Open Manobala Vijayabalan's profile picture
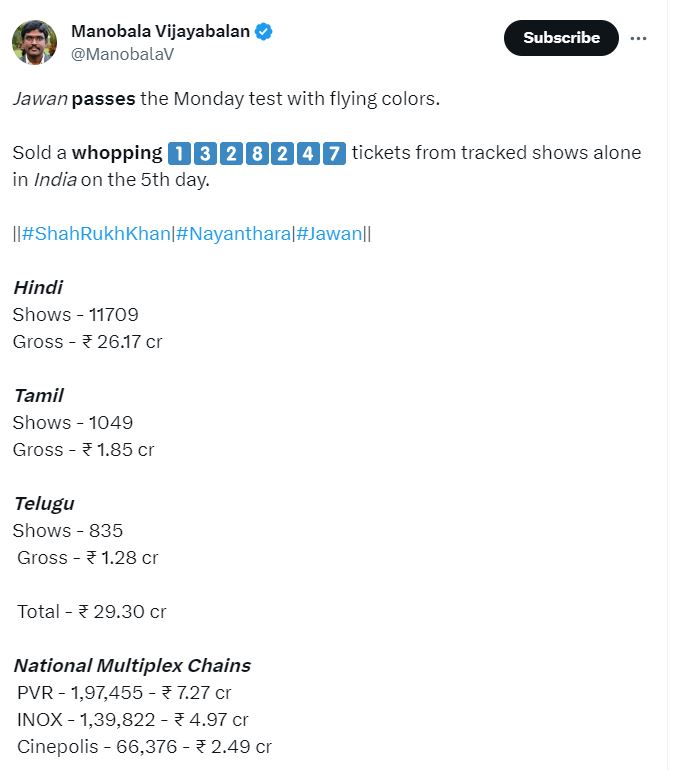This screenshot has height=771, width=683. (x=34, y=42)
